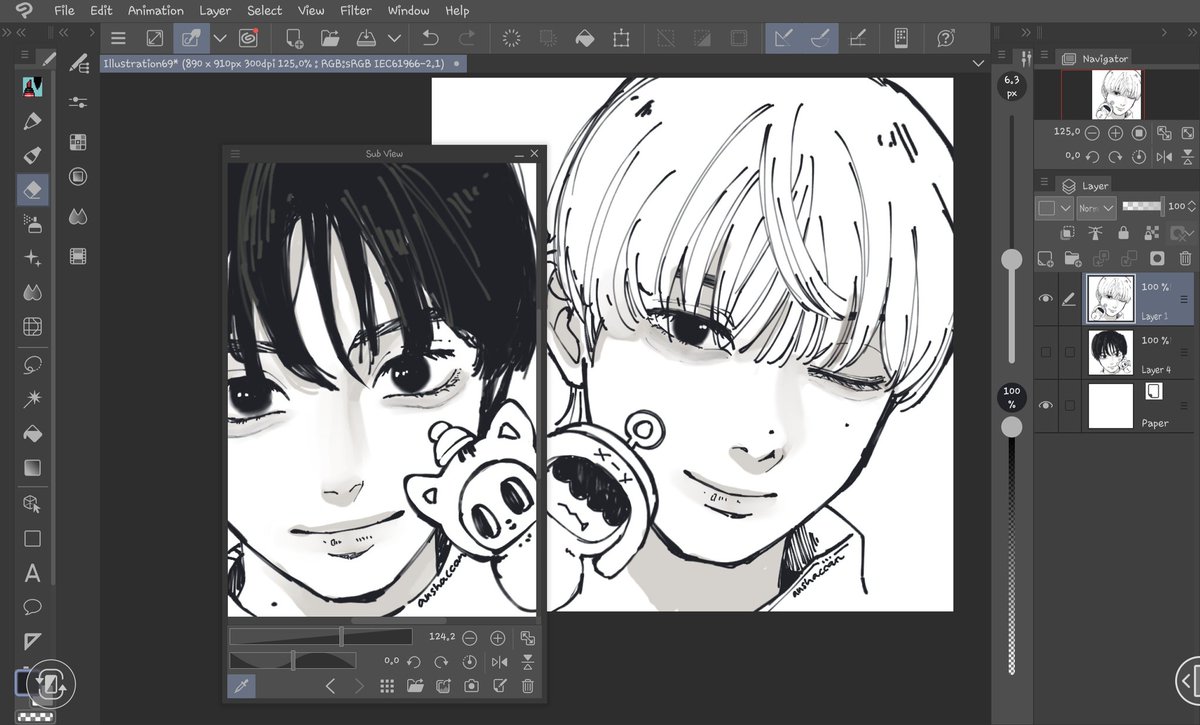
Task: Click the Redo arrow in command bar
Action: (x=467, y=38)
